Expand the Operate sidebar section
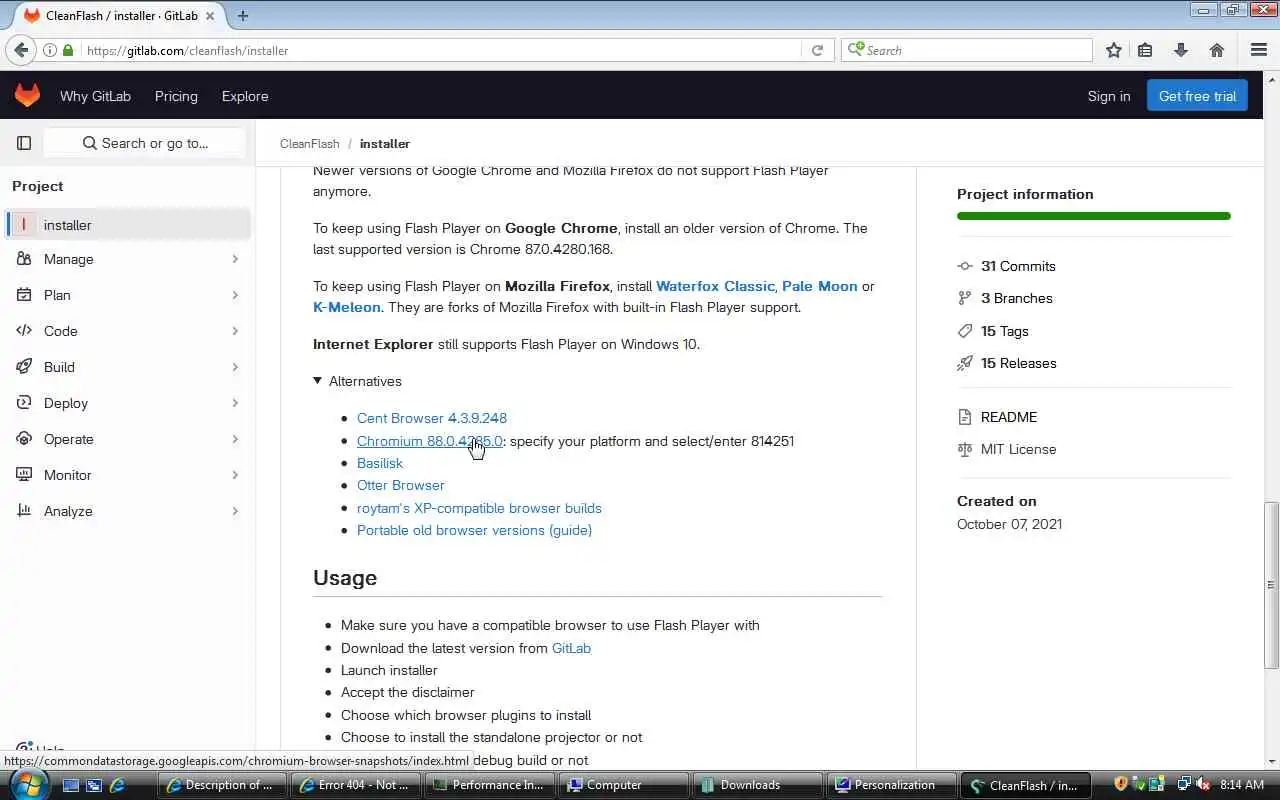The width and height of the screenshot is (1280, 800). click(x=128, y=439)
